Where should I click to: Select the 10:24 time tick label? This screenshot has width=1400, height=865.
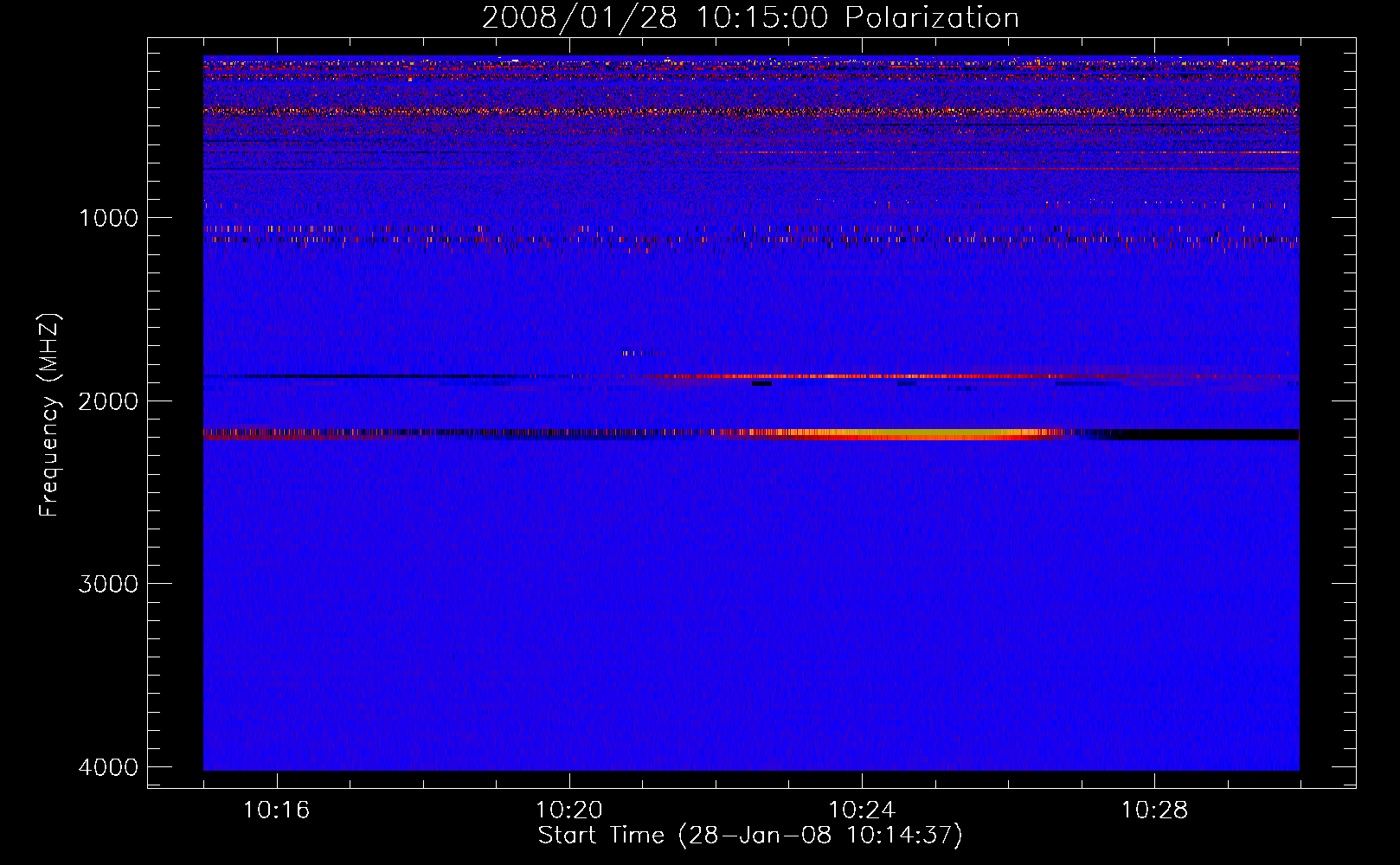pos(862,811)
